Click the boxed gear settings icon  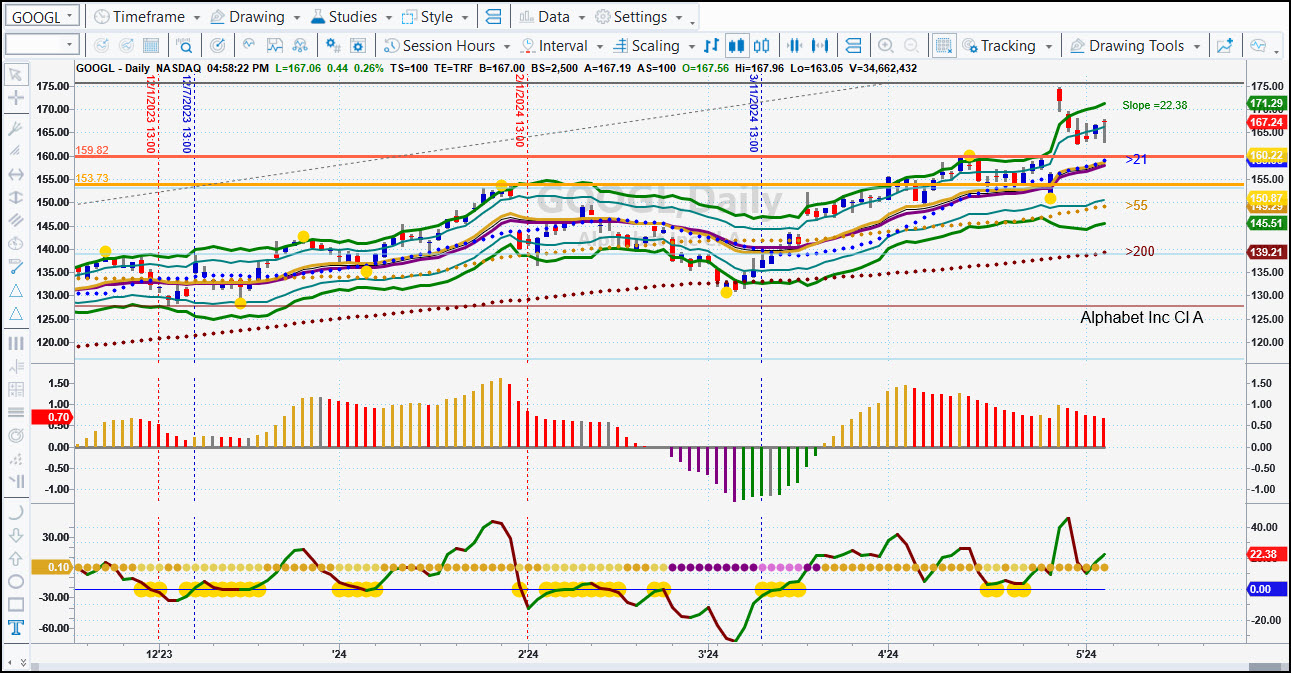360,46
